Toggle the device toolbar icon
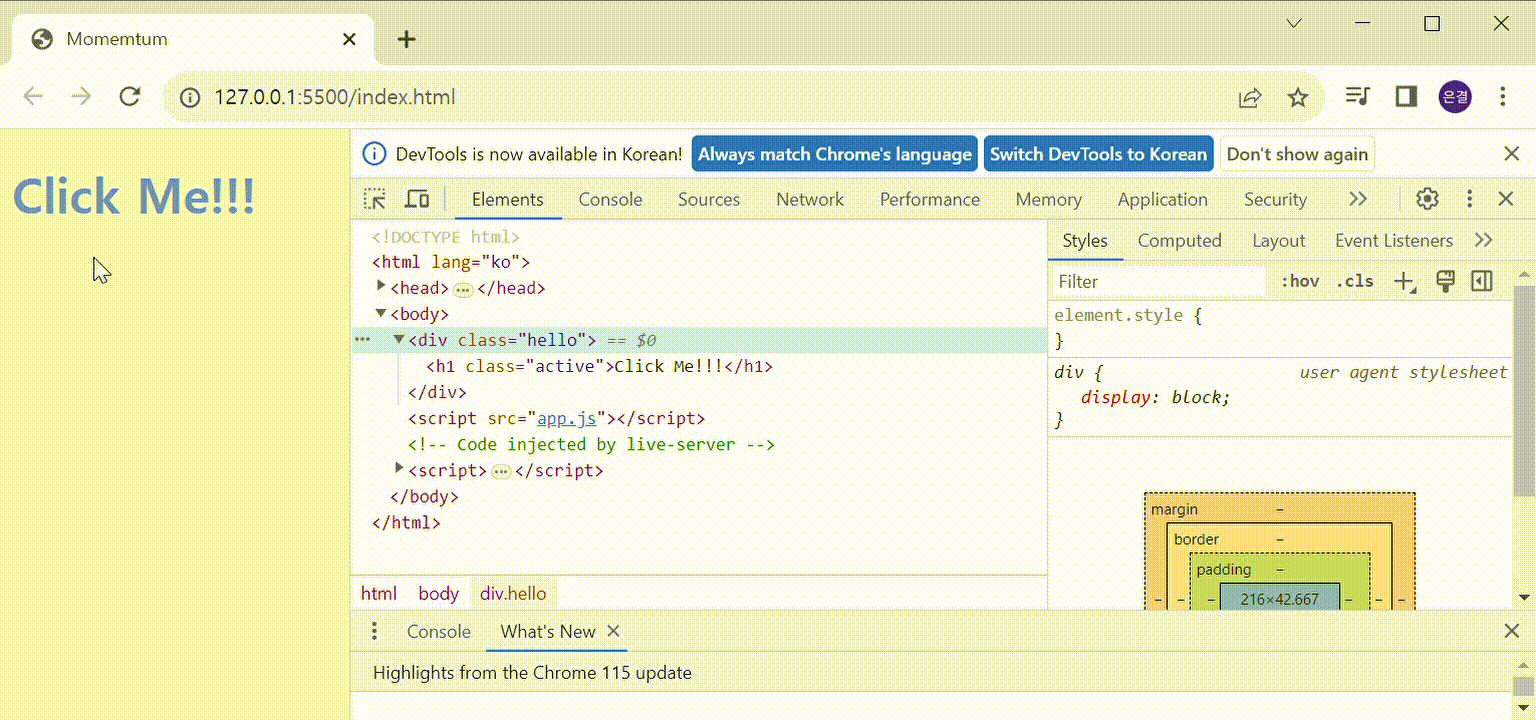The image size is (1536, 720). tap(417, 199)
